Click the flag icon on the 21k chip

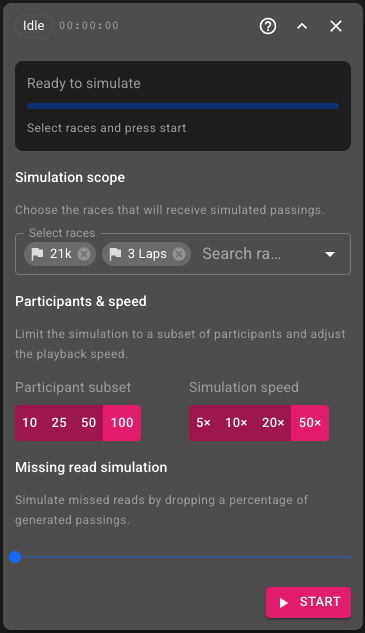click(38, 254)
